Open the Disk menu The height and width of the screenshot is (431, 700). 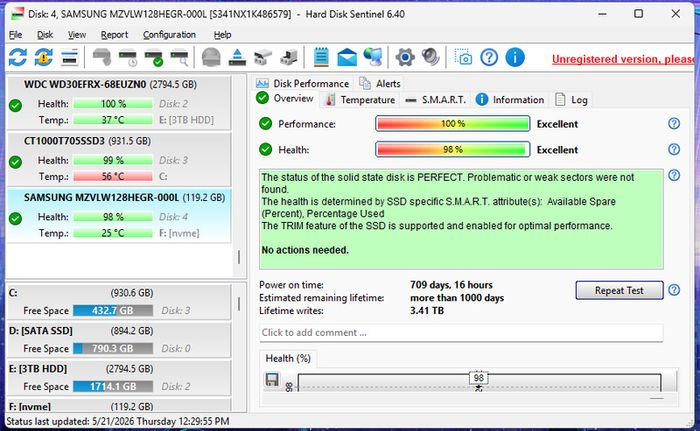(45, 34)
